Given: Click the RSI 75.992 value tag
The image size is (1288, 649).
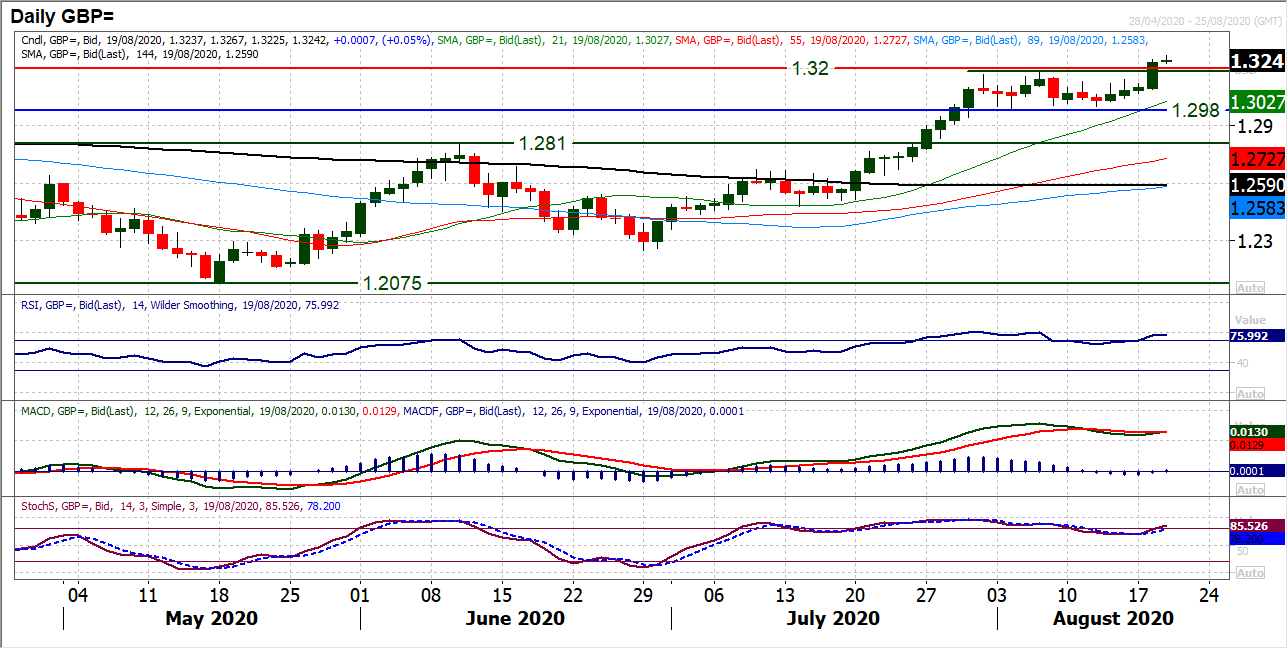Looking at the screenshot, I should tap(1250, 336).
